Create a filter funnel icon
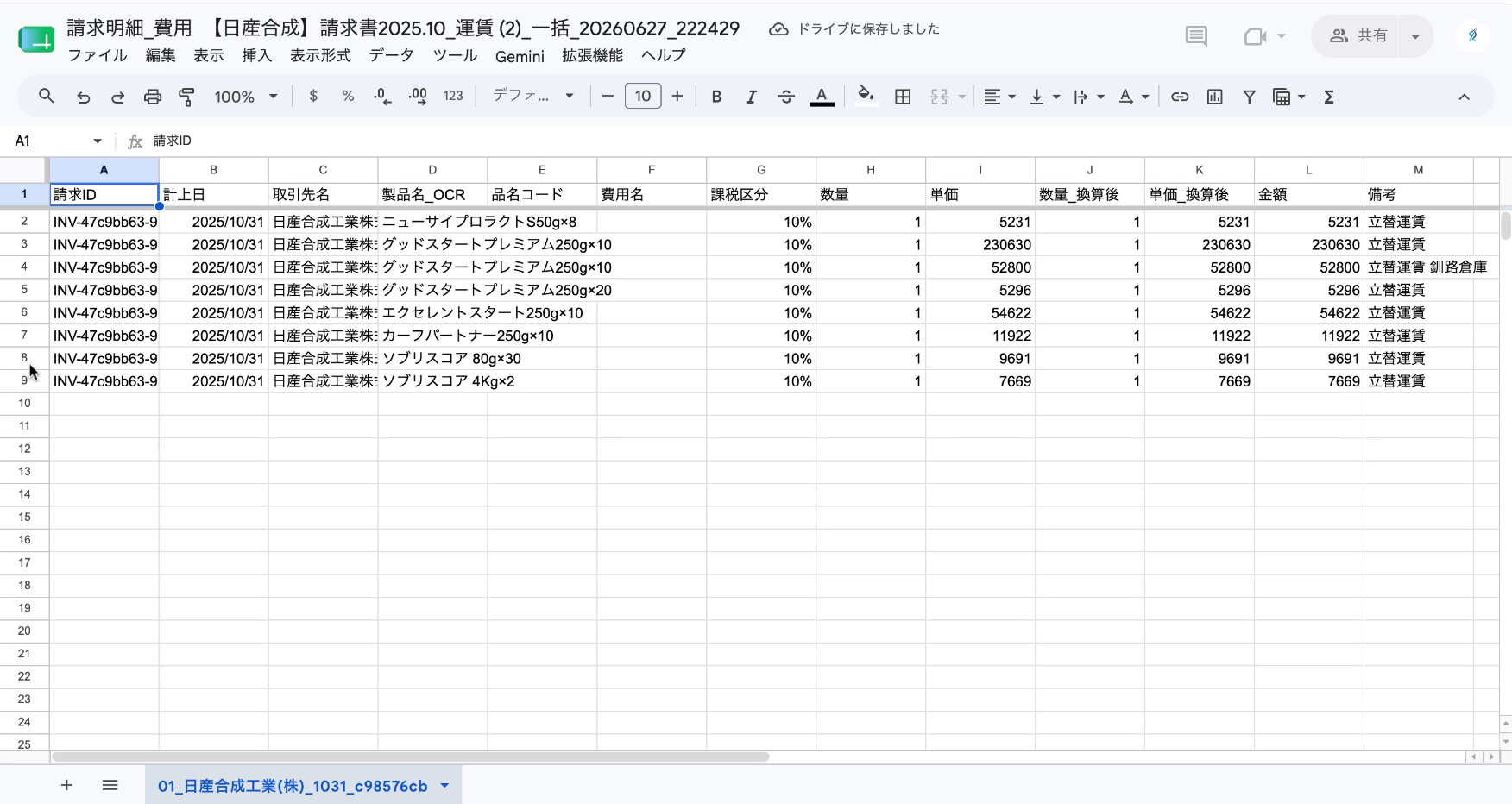The image size is (1512, 804). pos(1249,97)
